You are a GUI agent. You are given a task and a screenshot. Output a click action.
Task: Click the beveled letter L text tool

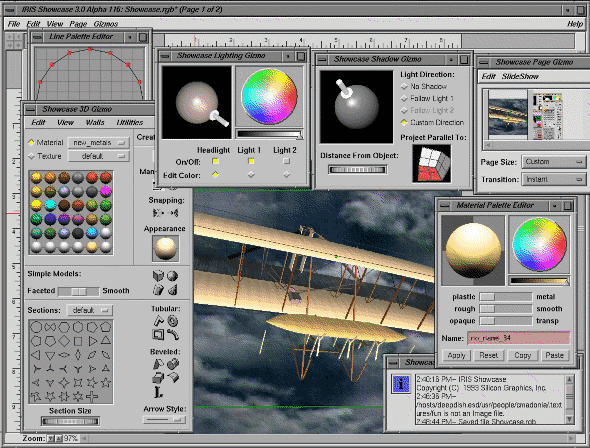coord(158,392)
